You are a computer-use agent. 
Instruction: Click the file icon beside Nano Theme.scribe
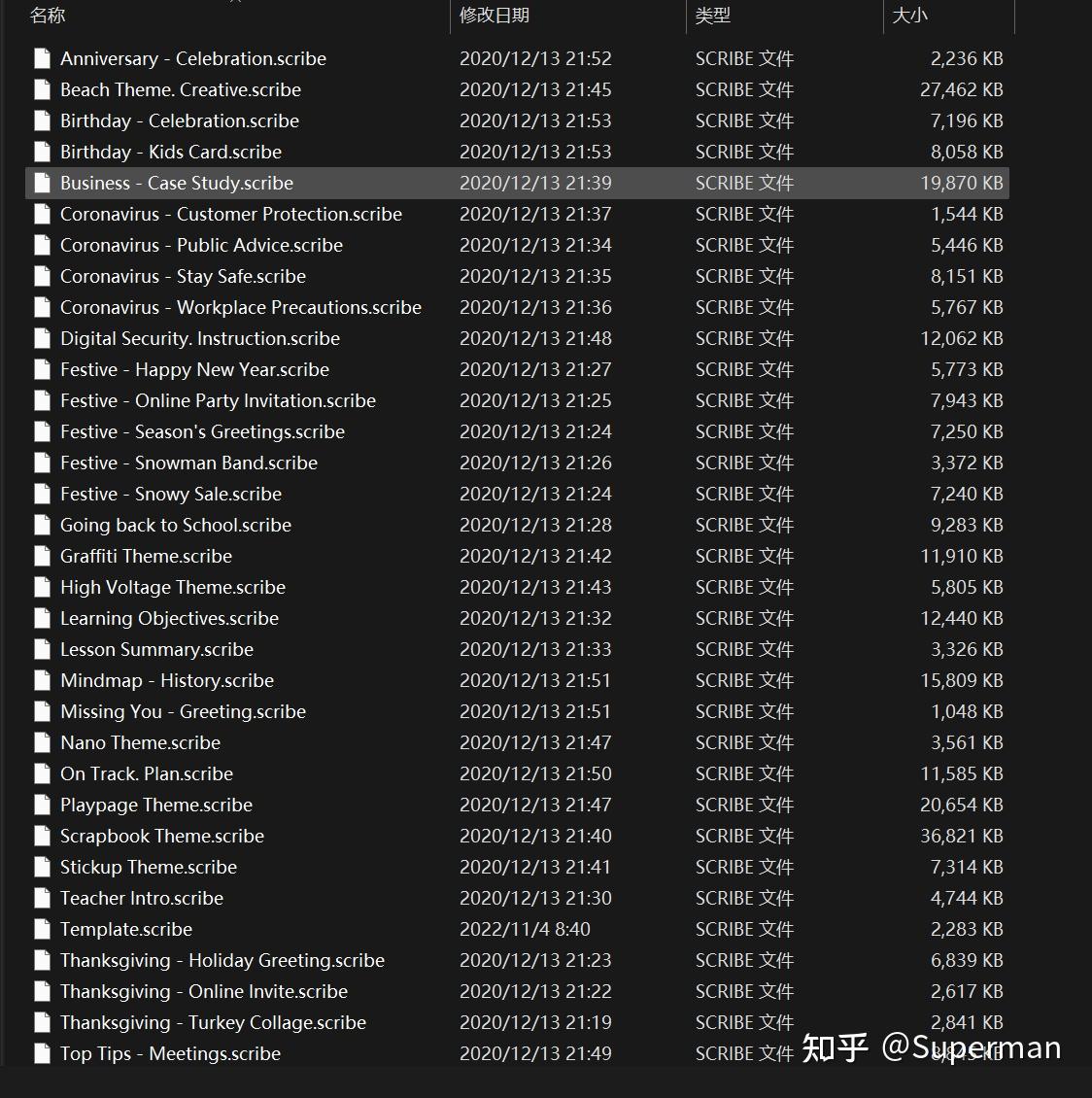pos(42,742)
